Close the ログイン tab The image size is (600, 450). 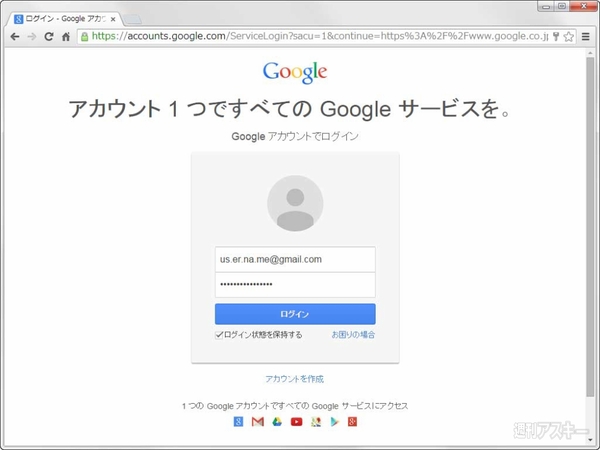click(x=113, y=19)
